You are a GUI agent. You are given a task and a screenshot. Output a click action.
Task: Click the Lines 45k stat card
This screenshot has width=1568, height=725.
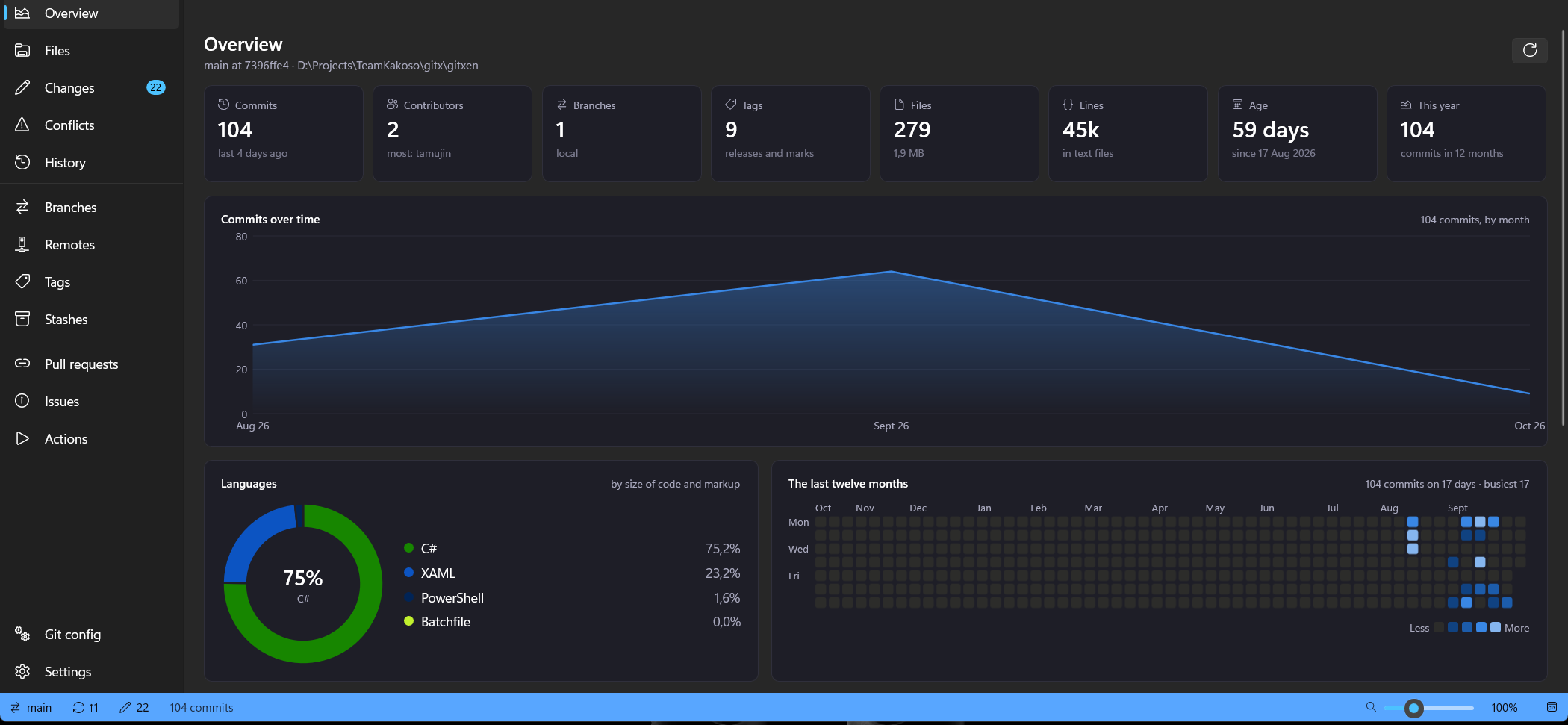1128,134
